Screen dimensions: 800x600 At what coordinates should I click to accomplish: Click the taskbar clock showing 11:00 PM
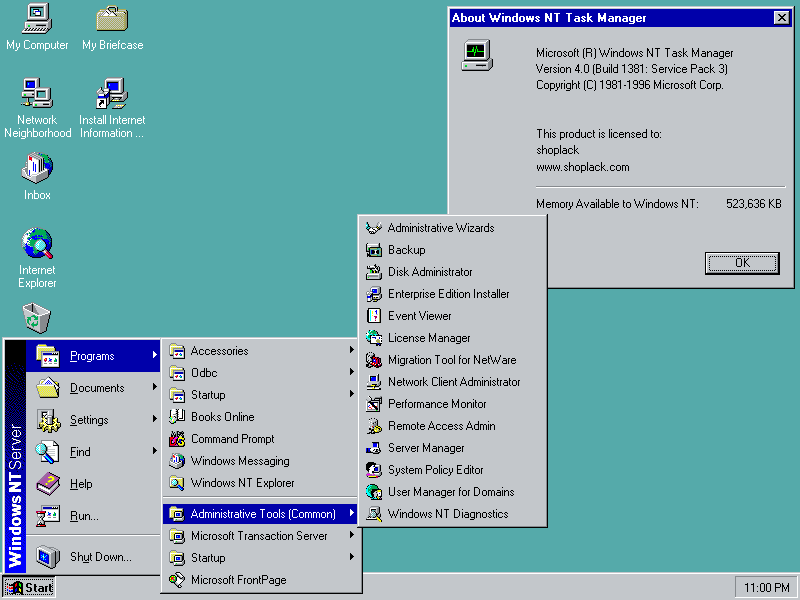(766, 588)
